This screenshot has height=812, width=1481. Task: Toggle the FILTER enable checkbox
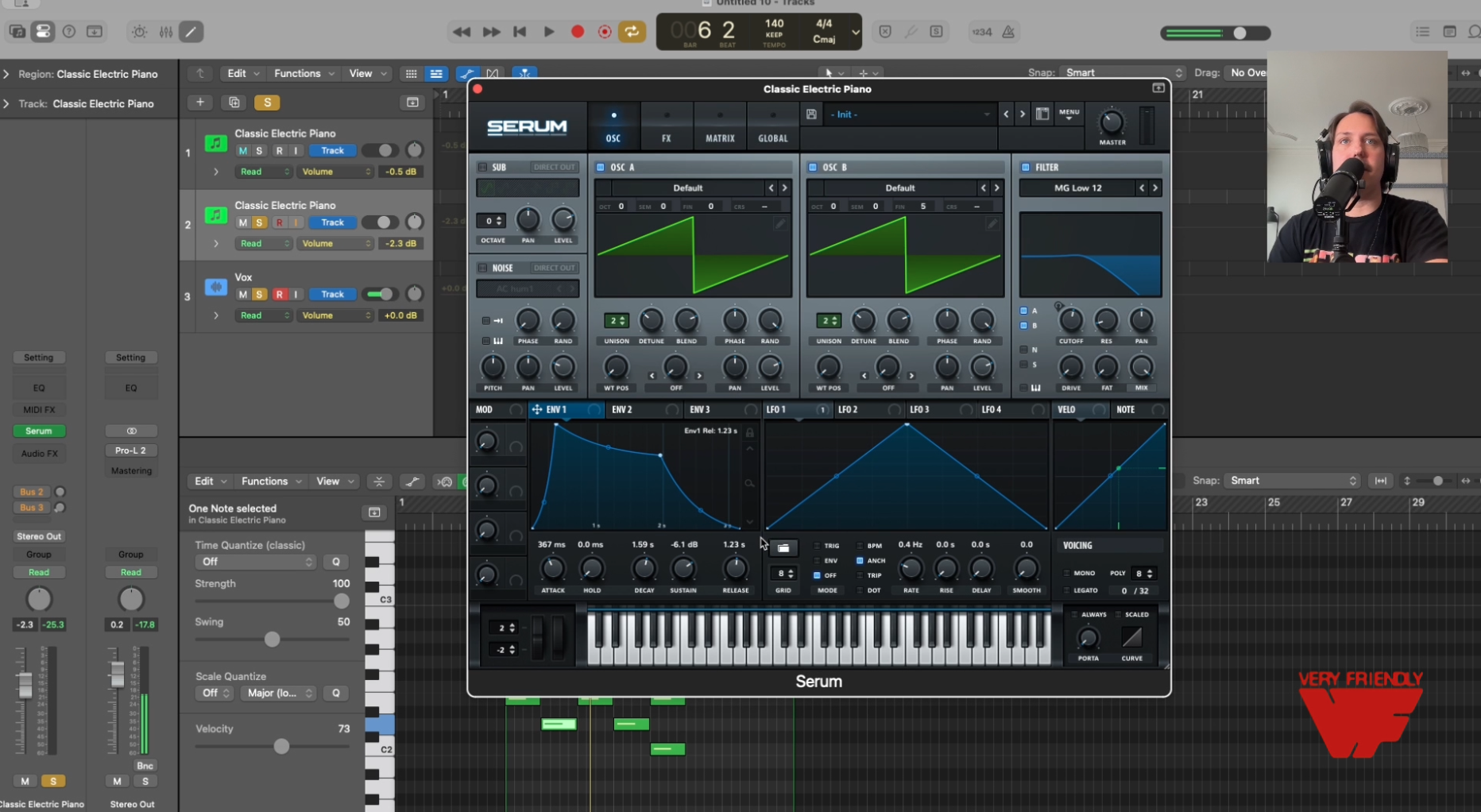1025,168
